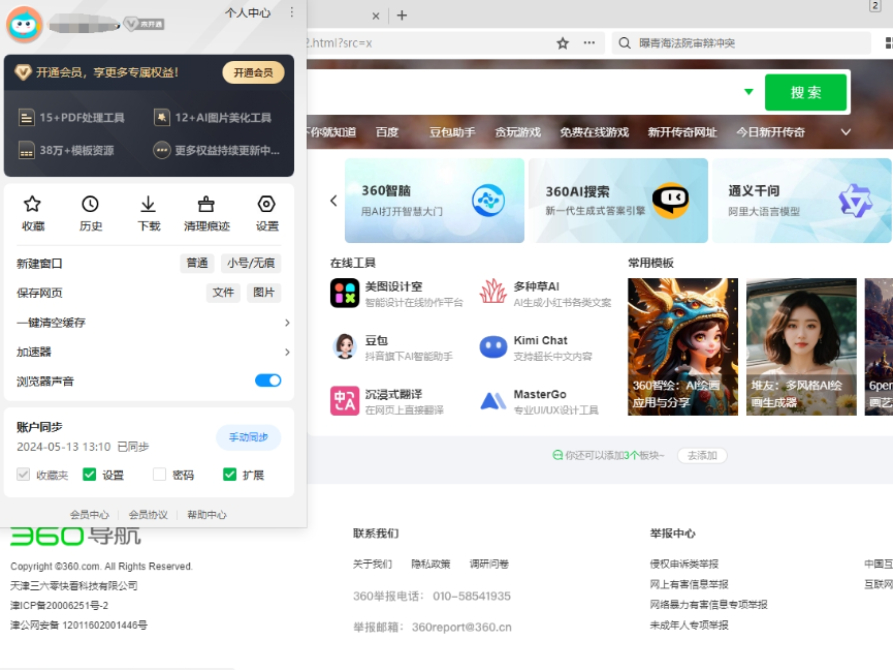Click green 搜索 button
The image size is (893, 670).
(806, 92)
